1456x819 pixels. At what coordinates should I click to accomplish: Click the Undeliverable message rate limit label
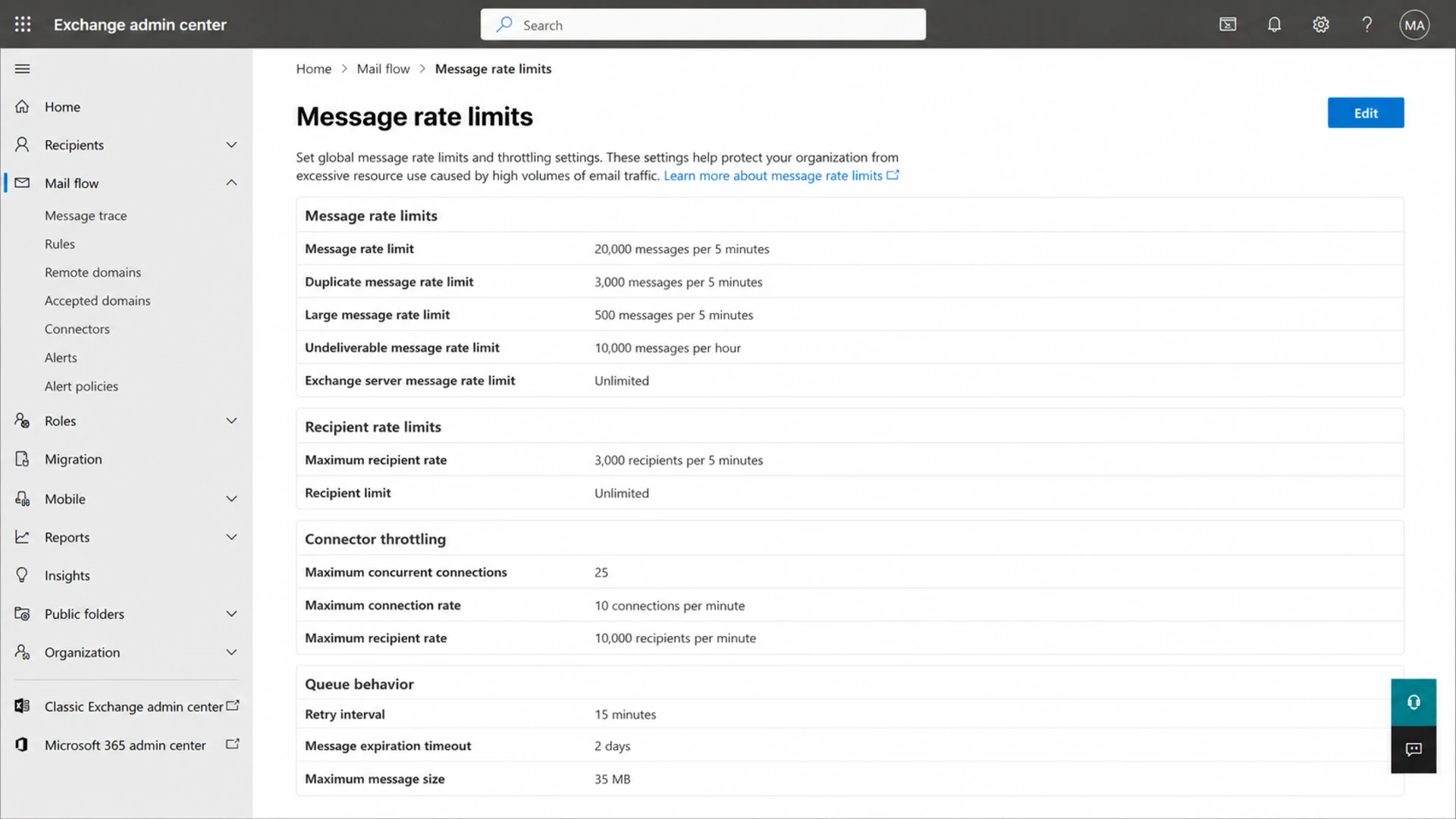402,347
